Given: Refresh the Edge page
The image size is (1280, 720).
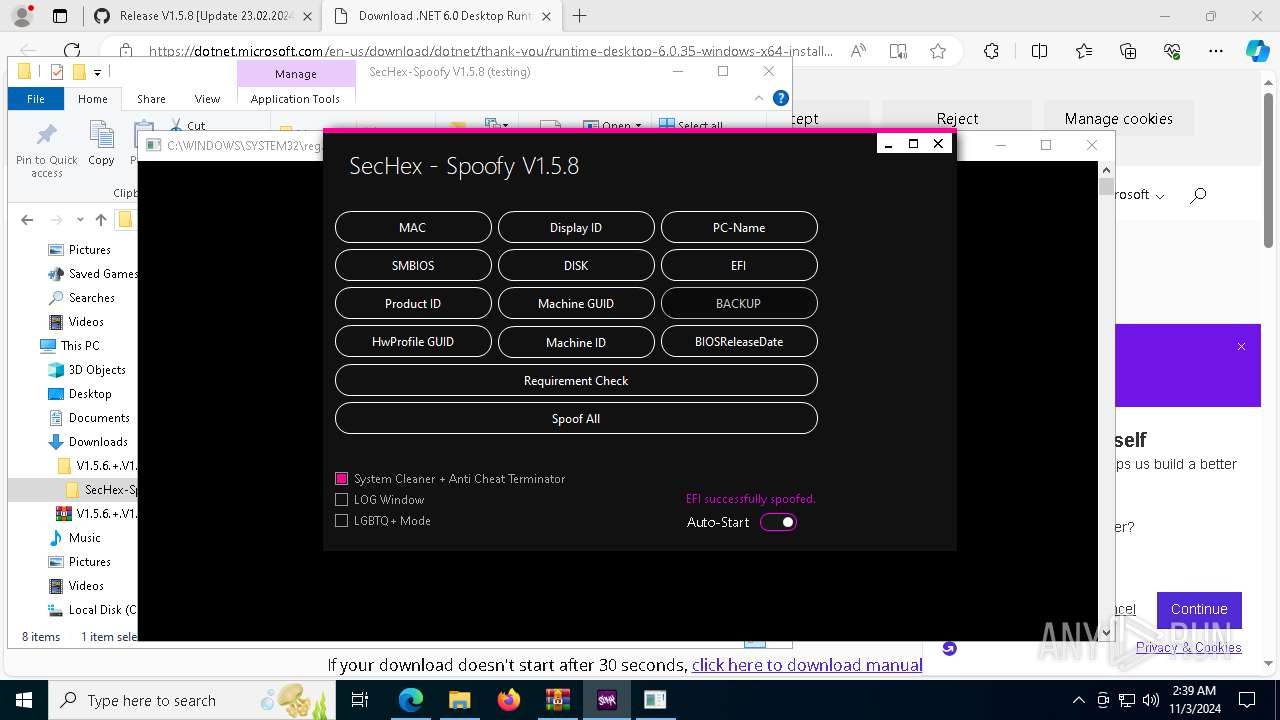Looking at the screenshot, I should tap(72, 51).
